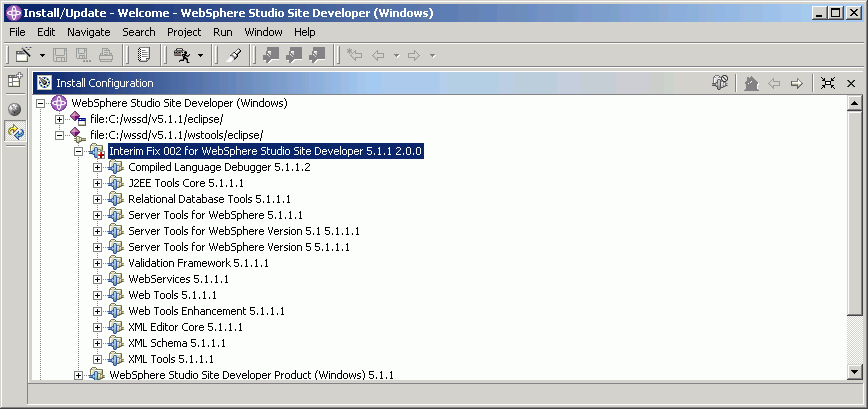Close the Install Configuration view
This screenshot has width=868, height=409.
(851, 84)
